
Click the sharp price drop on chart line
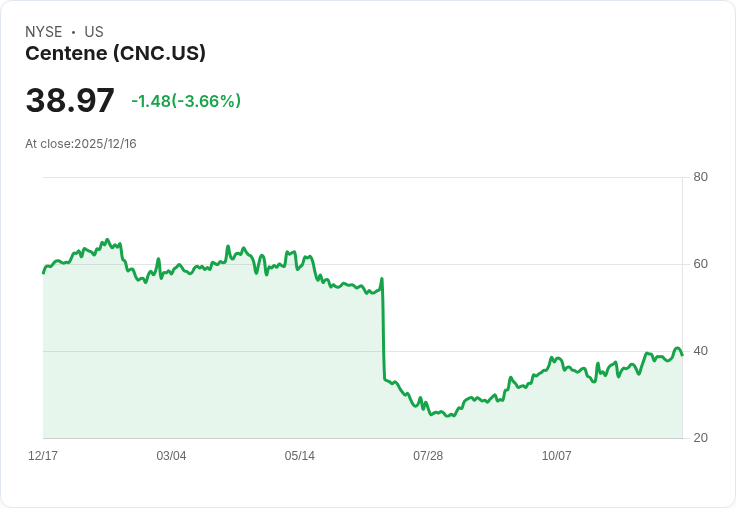click(383, 329)
